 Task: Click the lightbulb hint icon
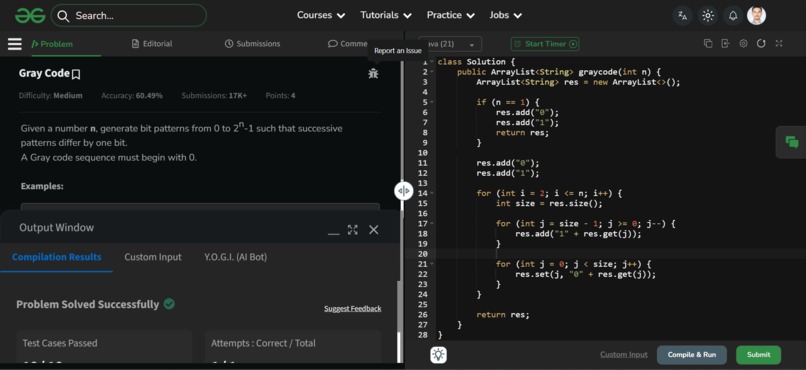438,355
